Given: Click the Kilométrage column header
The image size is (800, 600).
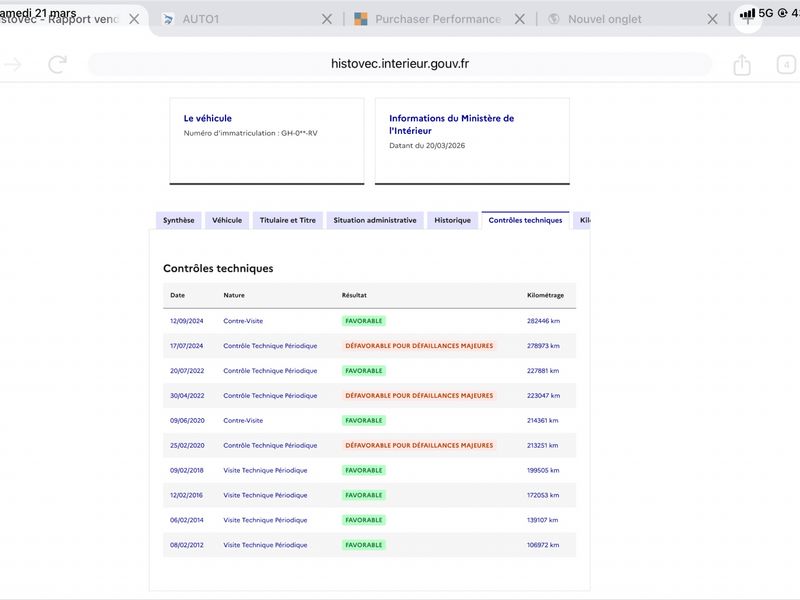Looking at the screenshot, I should 545,295.
